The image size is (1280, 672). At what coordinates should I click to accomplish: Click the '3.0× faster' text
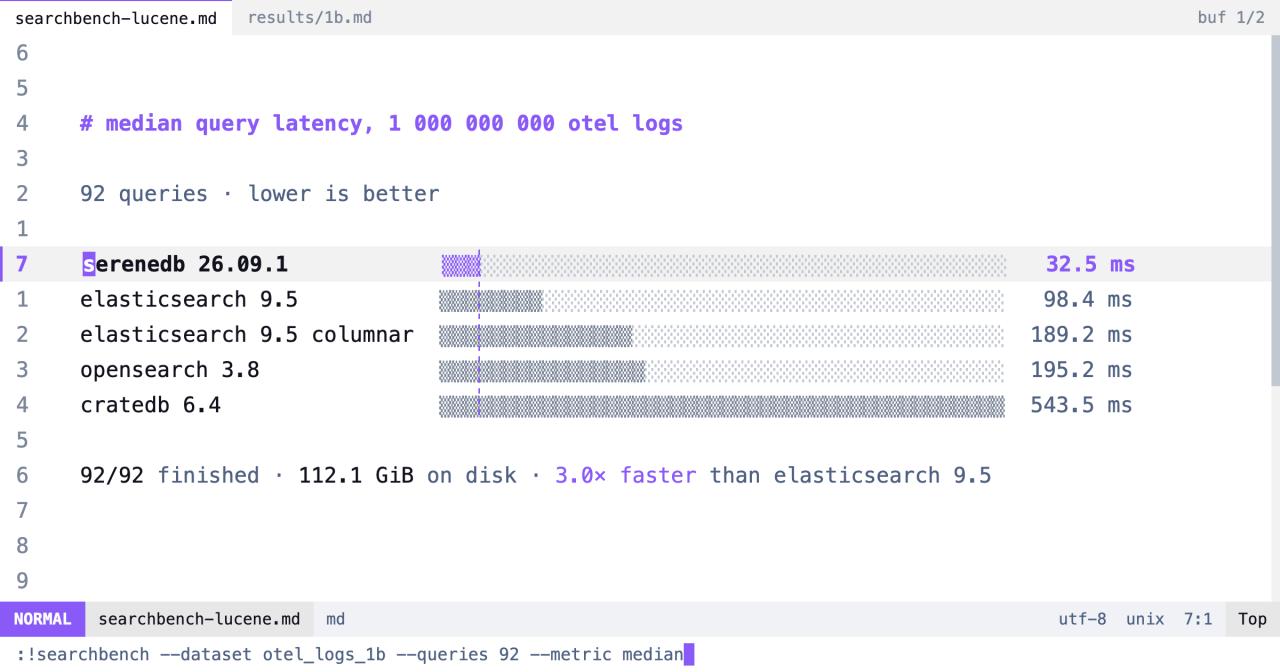[x=626, y=475]
